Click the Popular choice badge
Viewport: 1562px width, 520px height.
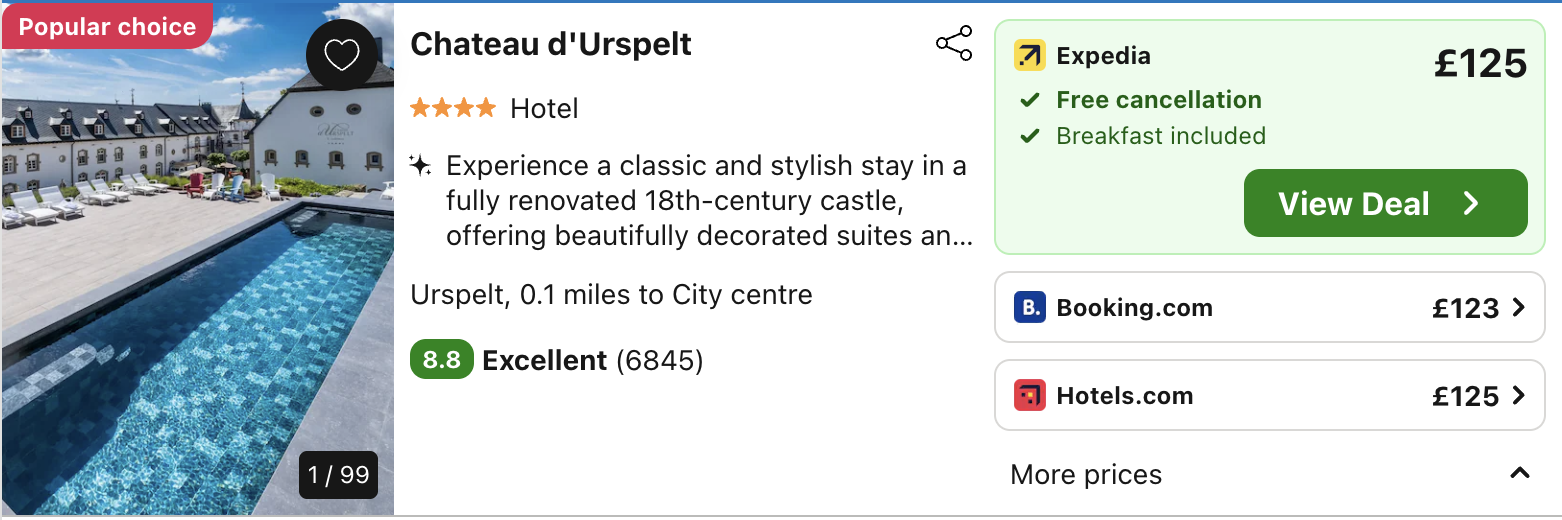[x=107, y=27]
